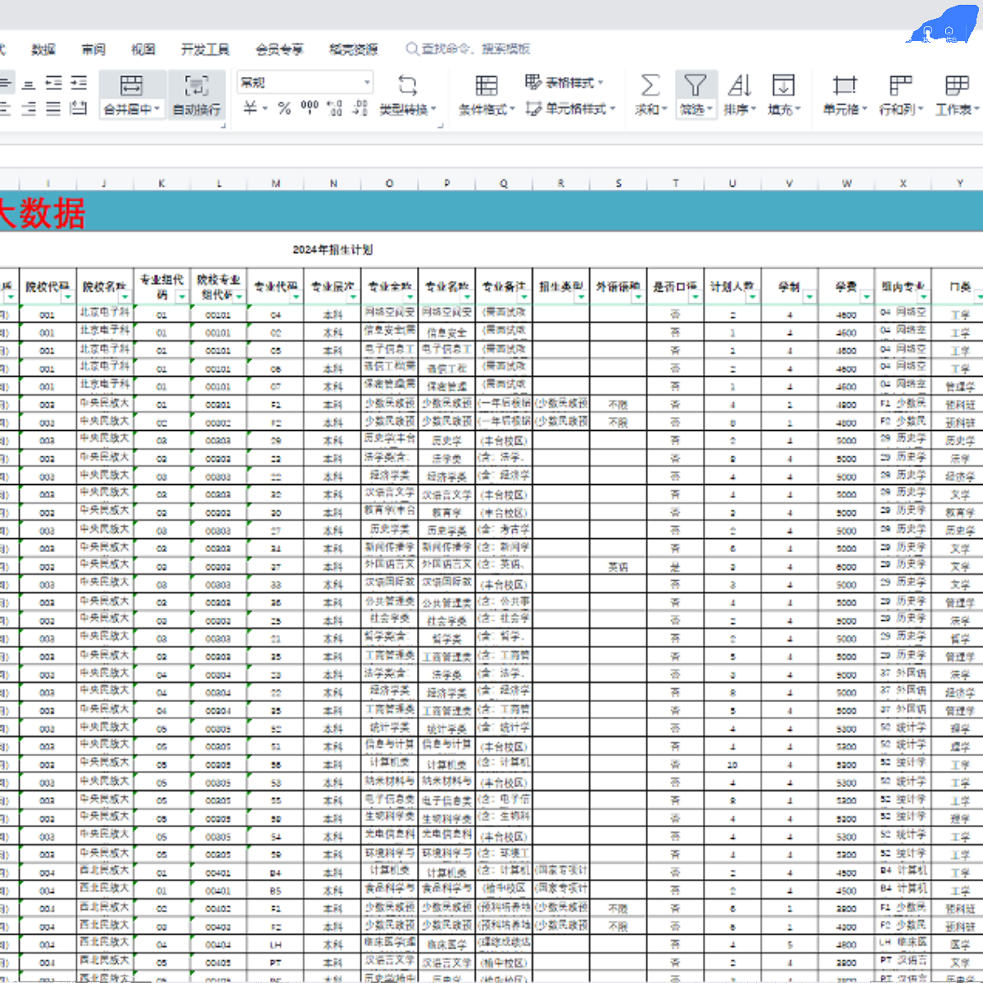
Task: Click the 条件格式 conditional formatting icon
Action: [486, 85]
